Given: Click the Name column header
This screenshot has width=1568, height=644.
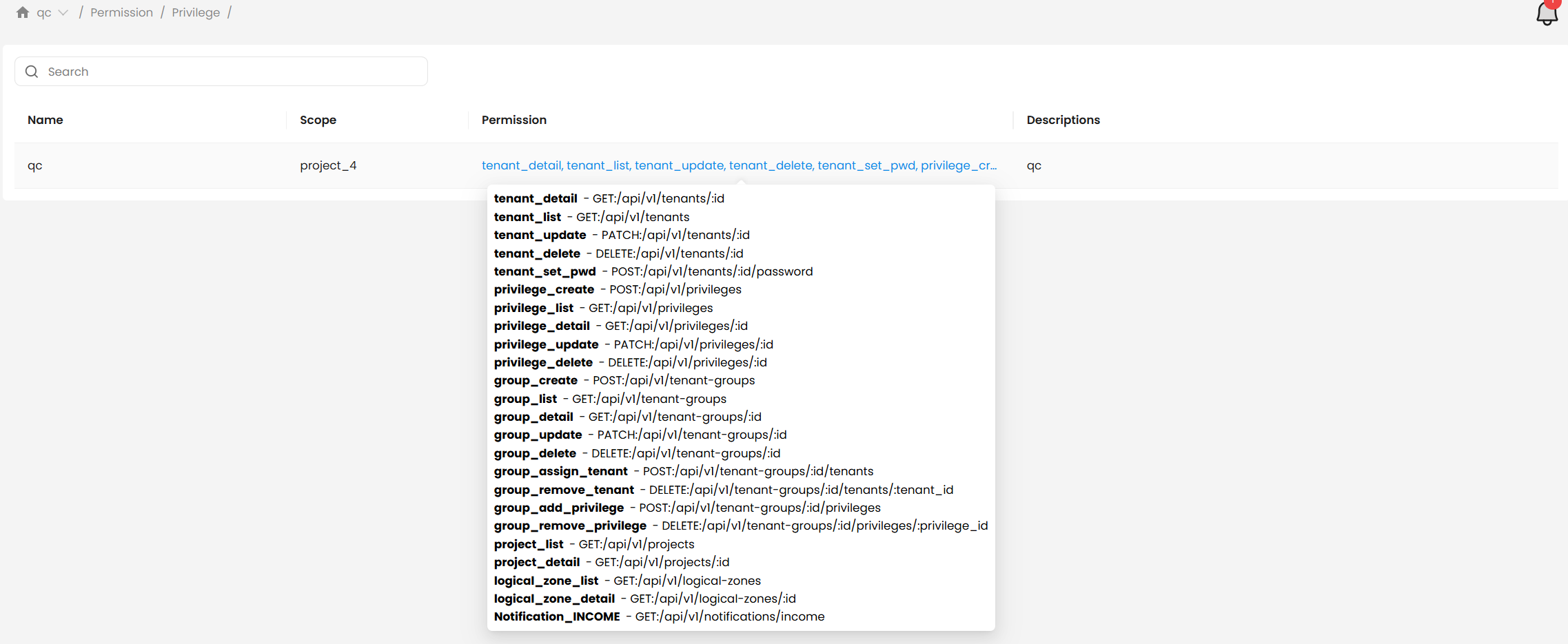Looking at the screenshot, I should coord(45,120).
